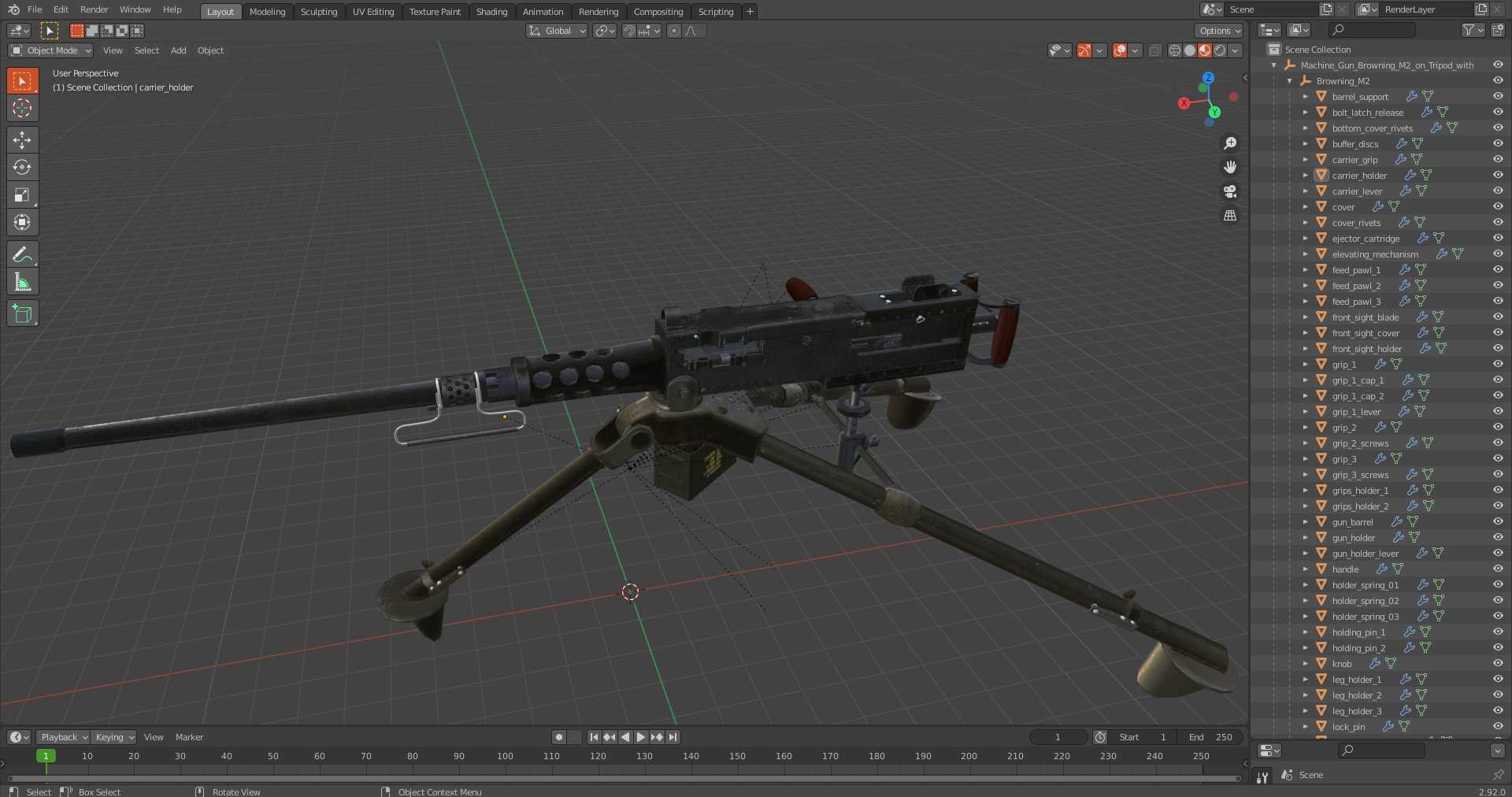Expand elevating_mechanism in outliner

[x=1305, y=254]
